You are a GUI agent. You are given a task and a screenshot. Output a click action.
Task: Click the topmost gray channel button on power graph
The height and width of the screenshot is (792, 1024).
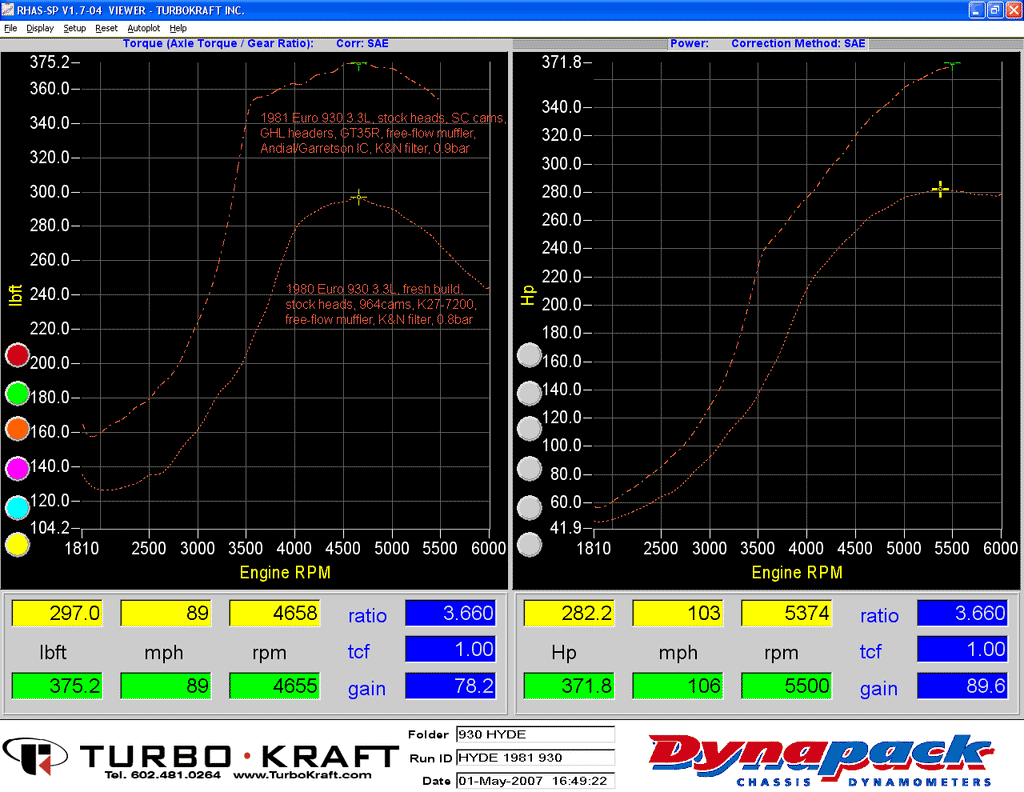point(529,355)
